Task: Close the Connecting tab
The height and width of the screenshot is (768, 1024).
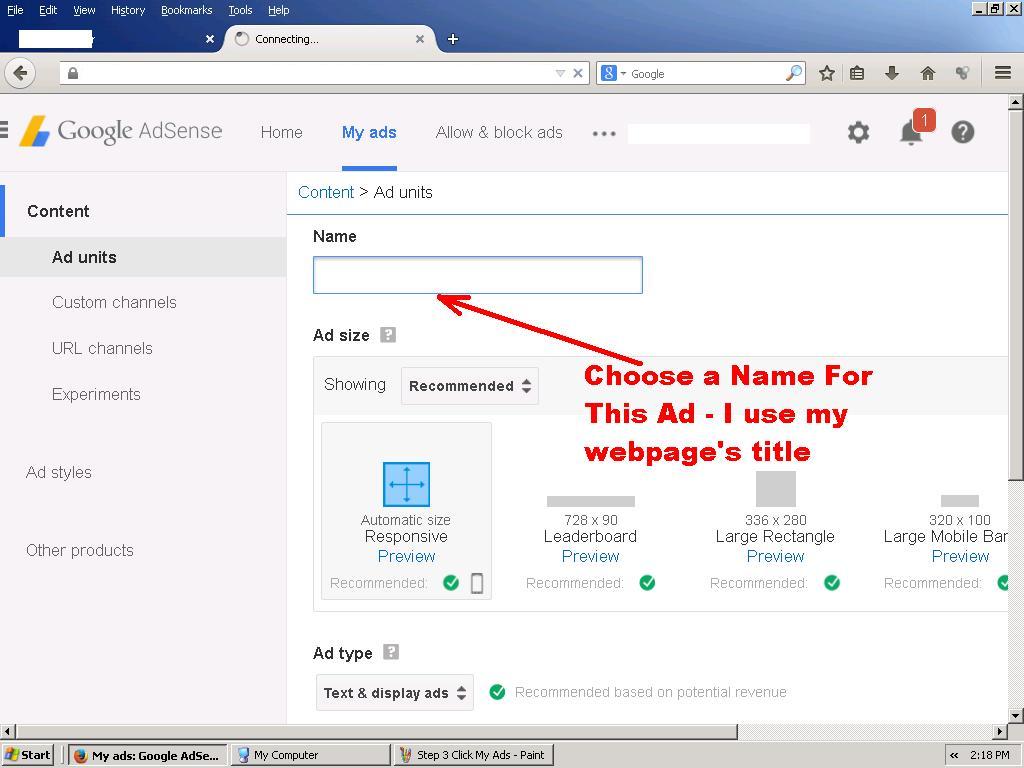Action: [420, 39]
